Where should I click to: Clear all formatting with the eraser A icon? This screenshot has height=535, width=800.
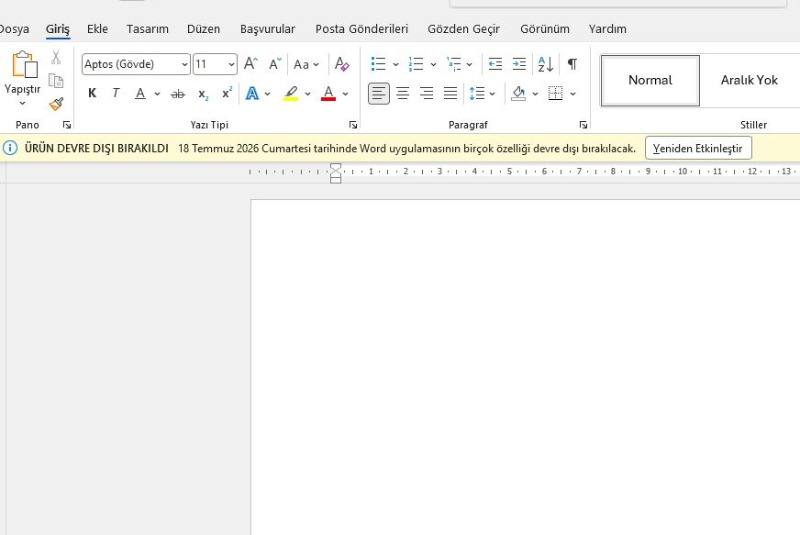(x=341, y=64)
